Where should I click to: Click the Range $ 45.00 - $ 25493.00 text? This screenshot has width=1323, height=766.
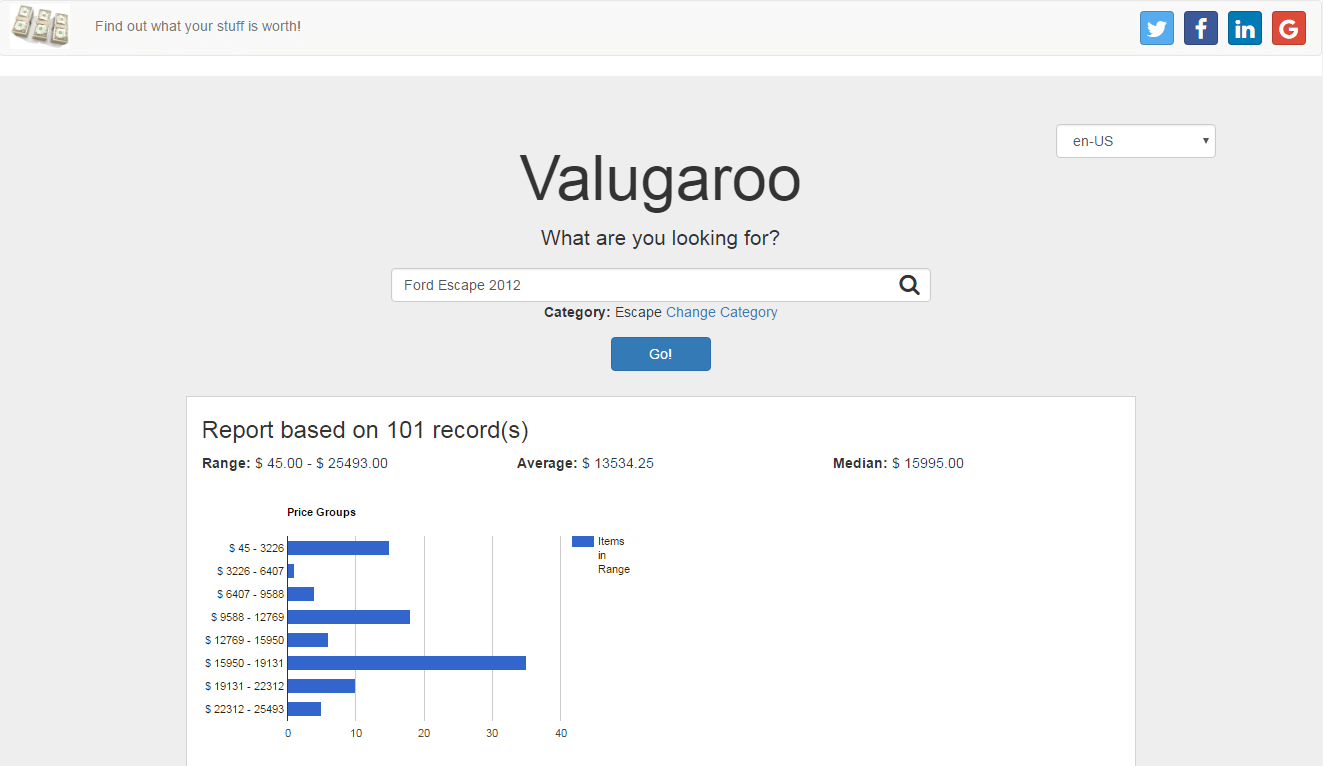pos(295,463)
